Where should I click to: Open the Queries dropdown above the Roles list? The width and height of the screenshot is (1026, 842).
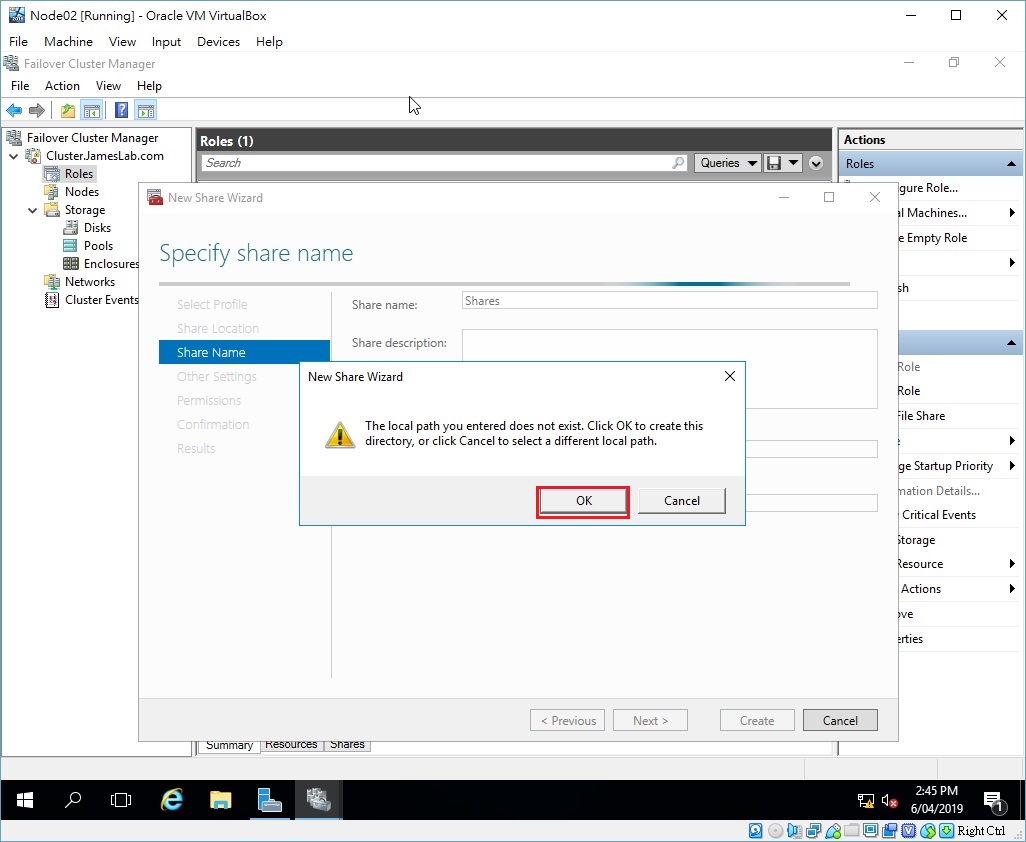pyautogui.click(x=727, y=162)
